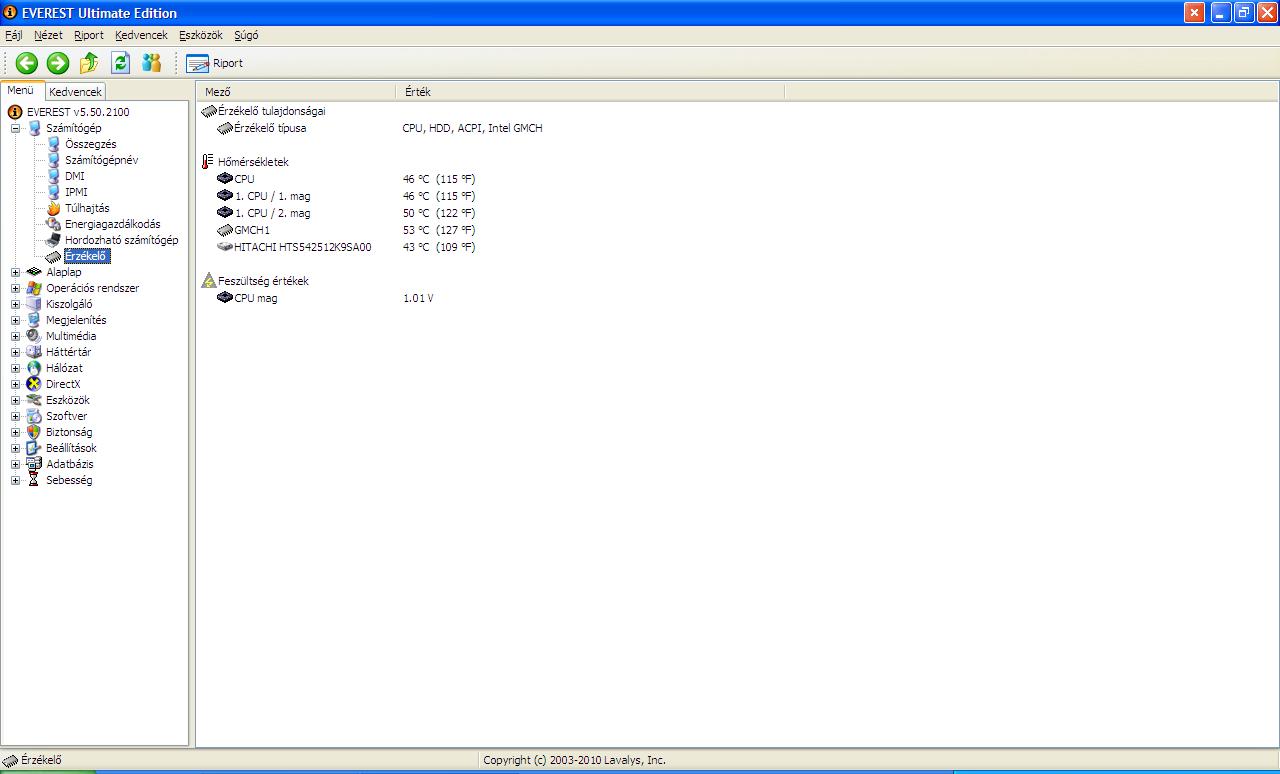Expand the Operációs rendszer tree node
Screen dimensions: 1280x774
pyautogui.click(x=15, y=288)
